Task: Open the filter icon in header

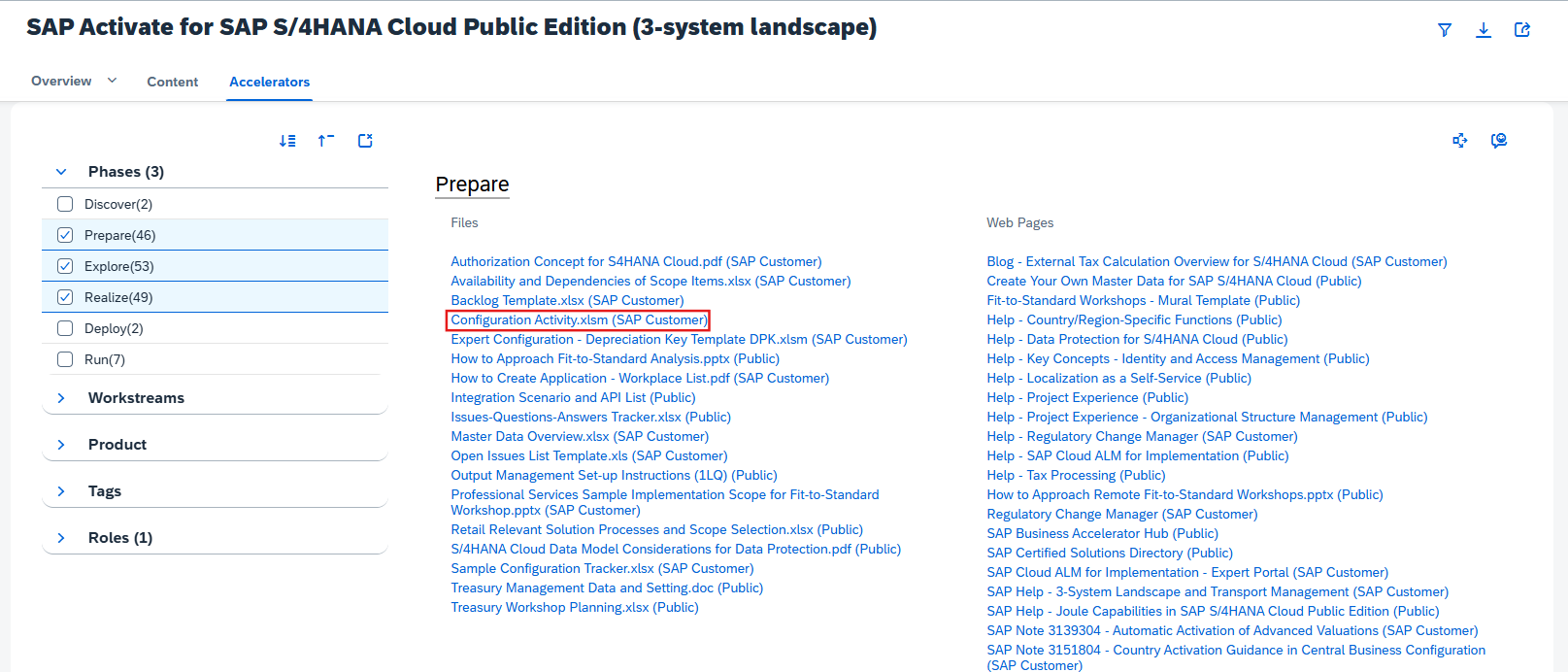Action: 1445,30
